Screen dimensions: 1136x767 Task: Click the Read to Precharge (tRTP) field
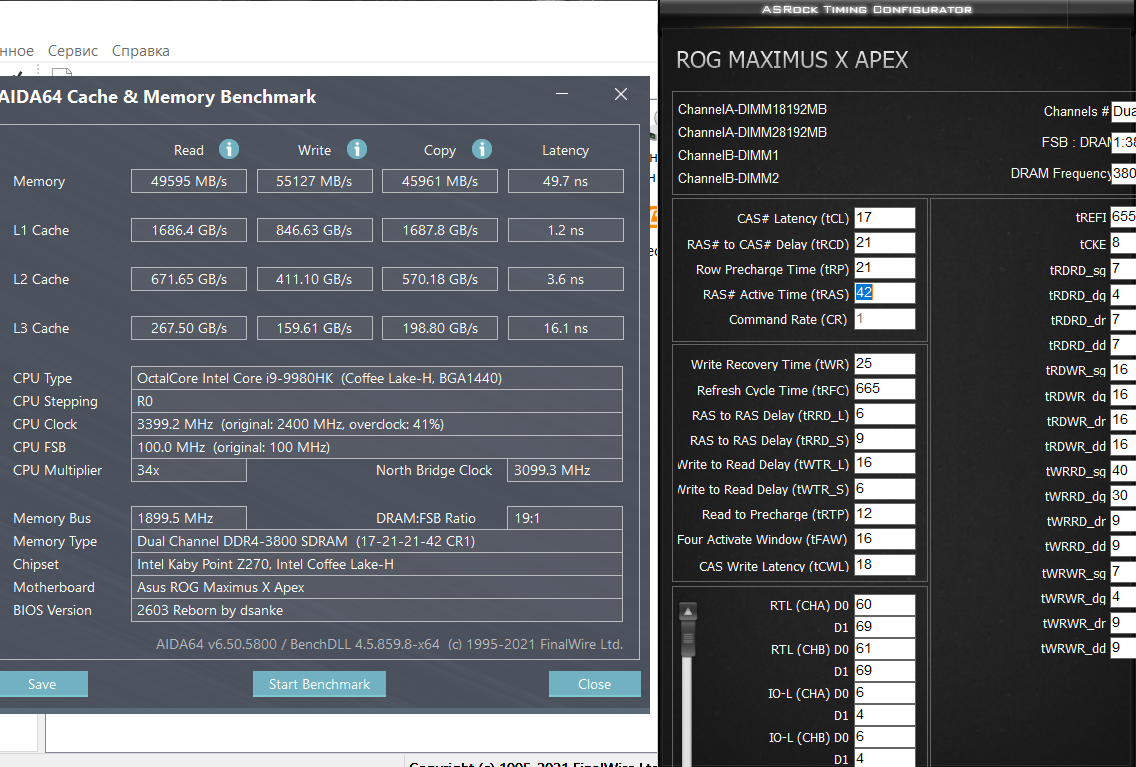coord(885,514)
